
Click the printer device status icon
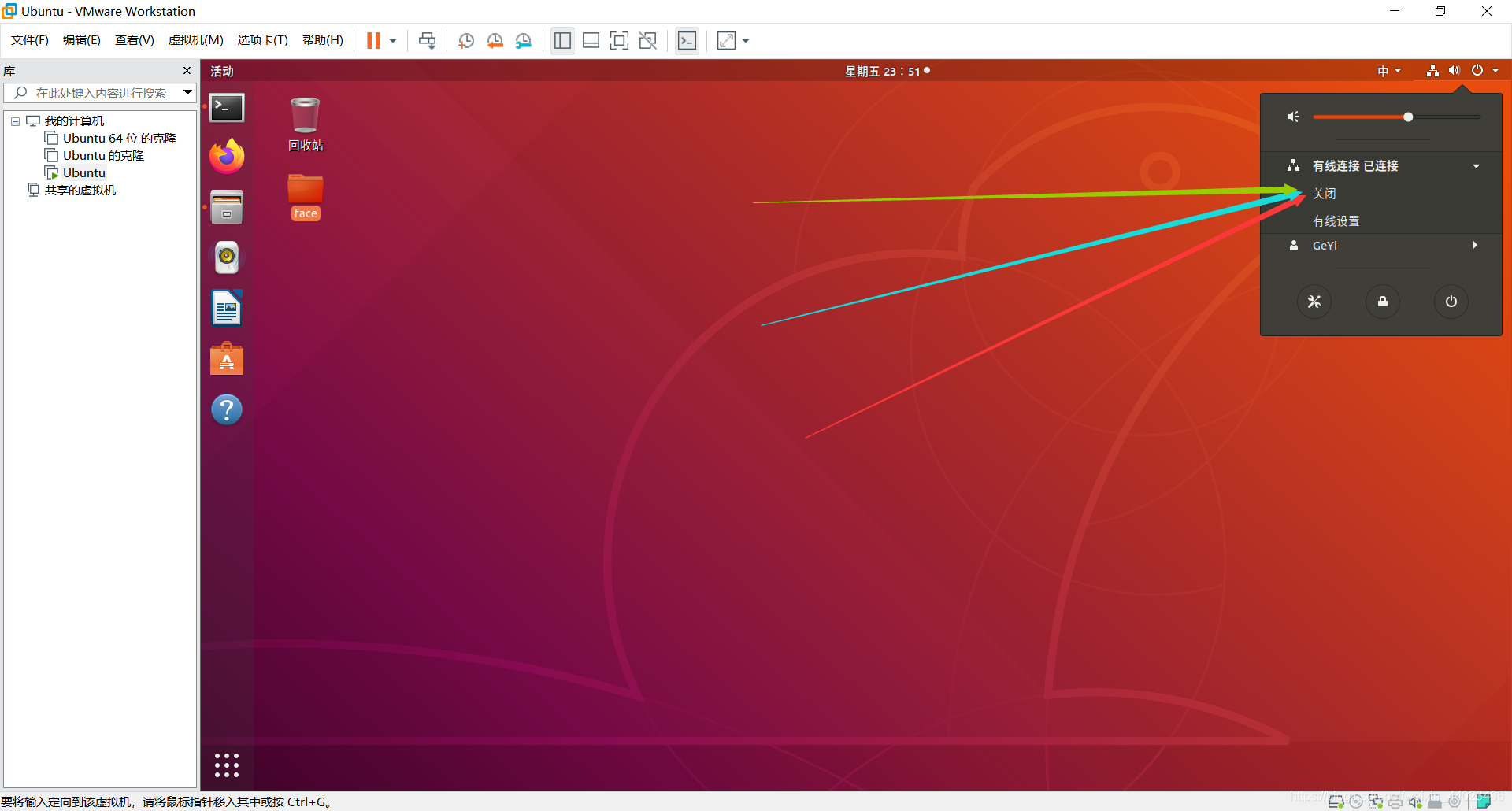click(1395, 802)
